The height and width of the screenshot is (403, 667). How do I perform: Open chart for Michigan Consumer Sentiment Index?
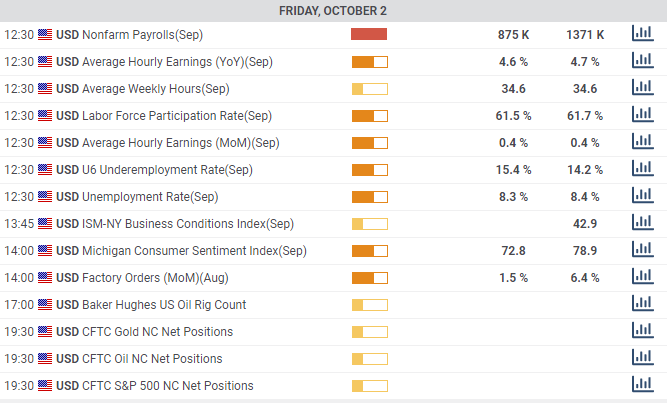(641, 250)
